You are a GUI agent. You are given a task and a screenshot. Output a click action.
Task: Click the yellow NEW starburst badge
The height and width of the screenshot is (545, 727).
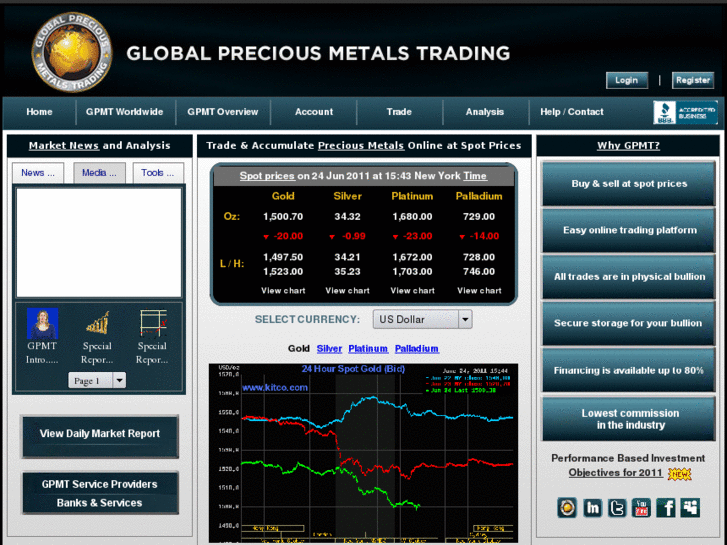pyautogui.click(x=680, y=474)
